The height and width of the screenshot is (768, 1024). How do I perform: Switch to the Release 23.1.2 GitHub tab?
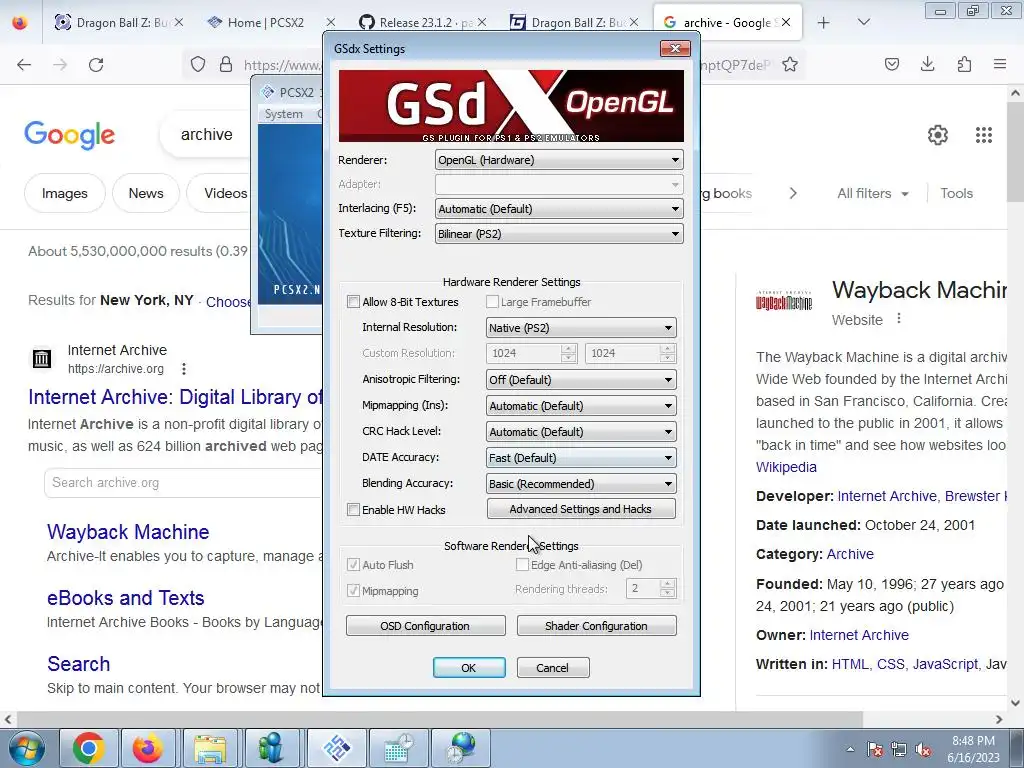tap(424, 22)
